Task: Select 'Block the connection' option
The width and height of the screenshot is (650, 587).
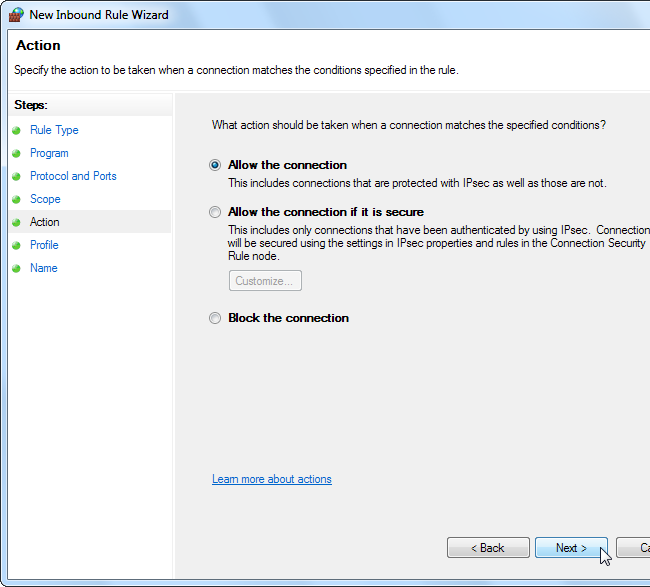Action: [x=215, y=318]
